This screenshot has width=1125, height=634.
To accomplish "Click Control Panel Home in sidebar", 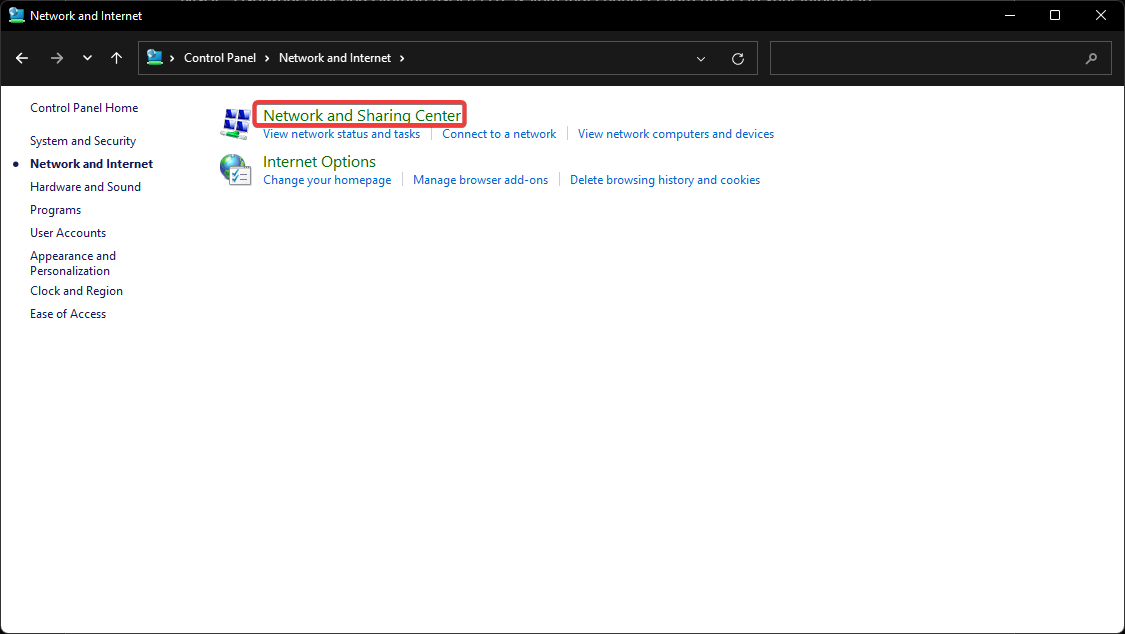I will click(84, 107).
